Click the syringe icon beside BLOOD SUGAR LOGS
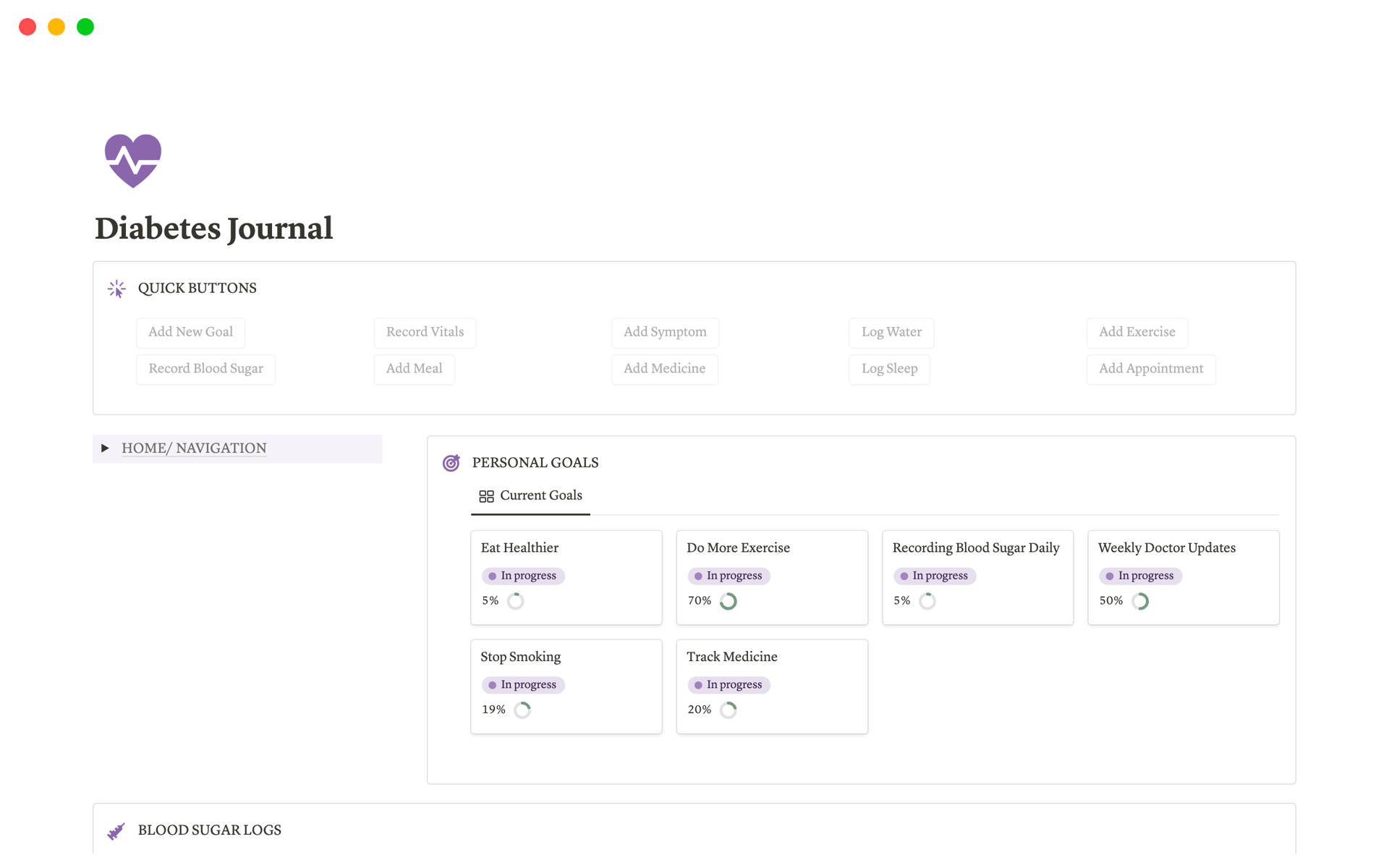 tap(116, 830)
